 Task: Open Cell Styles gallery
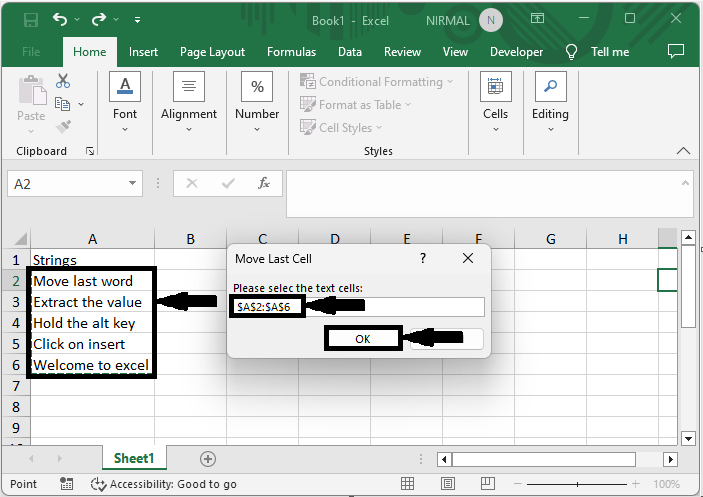[341, 128]
